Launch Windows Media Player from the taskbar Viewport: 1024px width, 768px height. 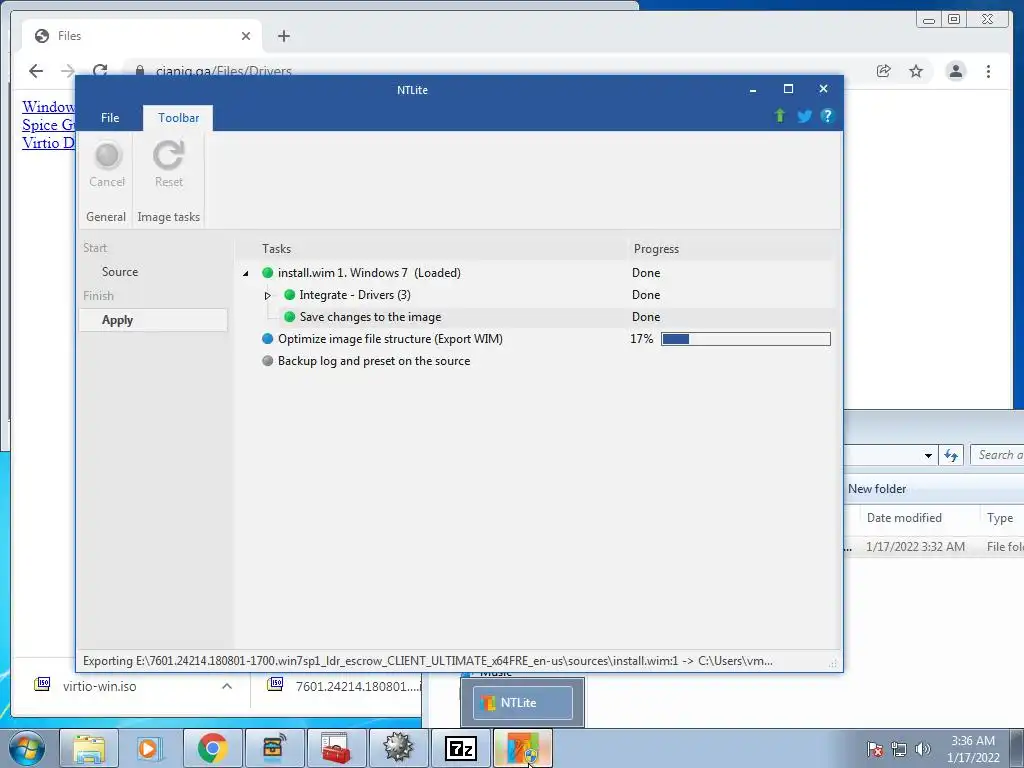pos(150,748)
